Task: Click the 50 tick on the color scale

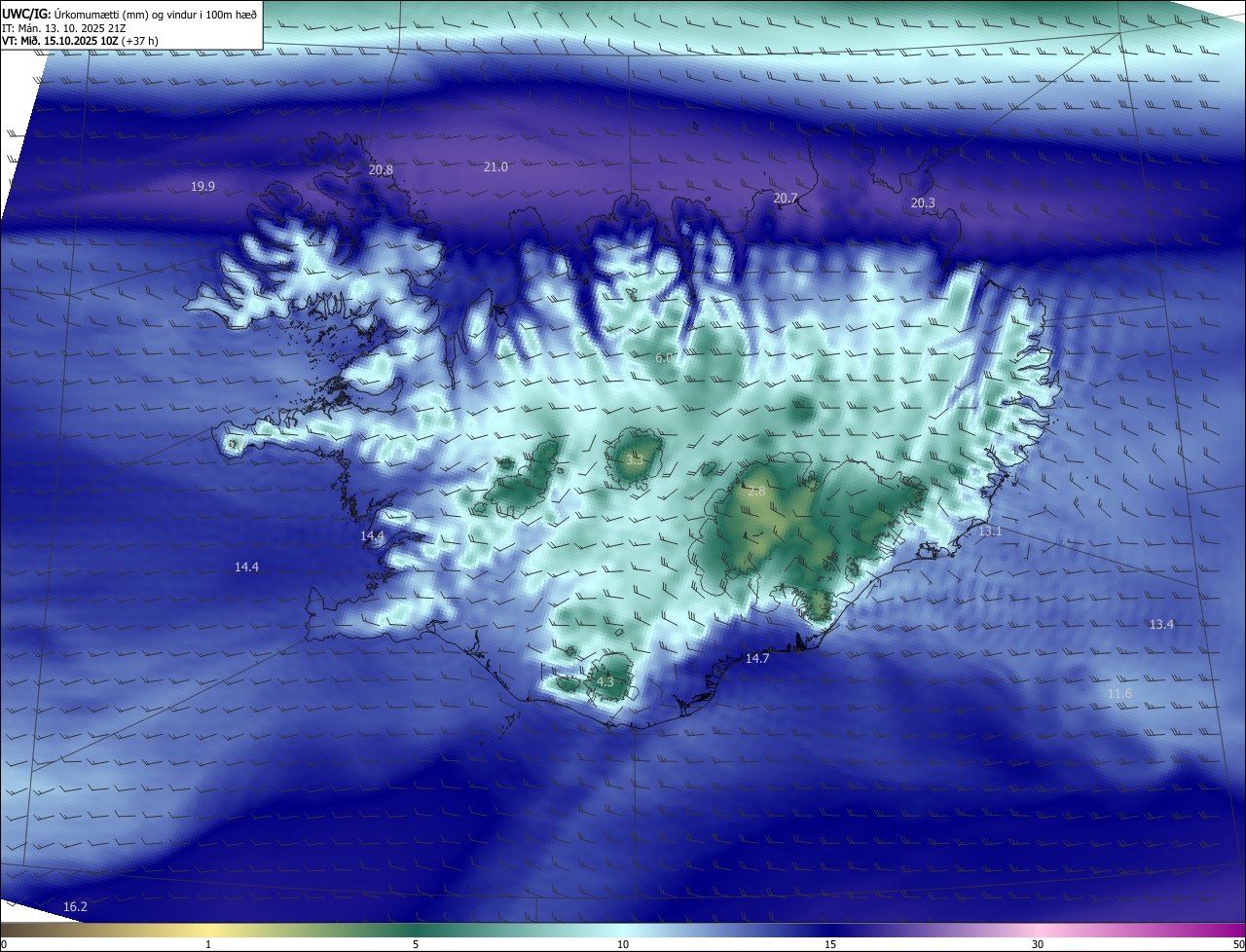Action: click(x=1238, y=944)
